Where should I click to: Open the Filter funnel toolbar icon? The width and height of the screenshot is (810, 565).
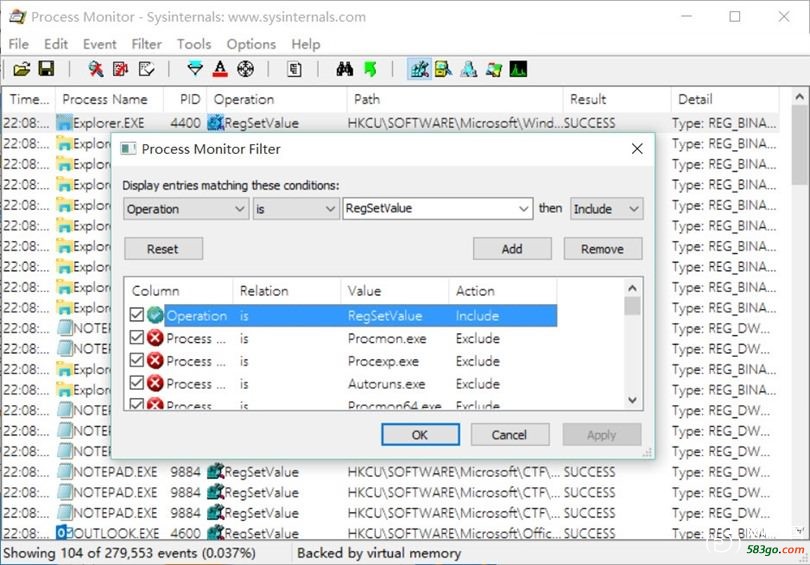tap(195, 69)
